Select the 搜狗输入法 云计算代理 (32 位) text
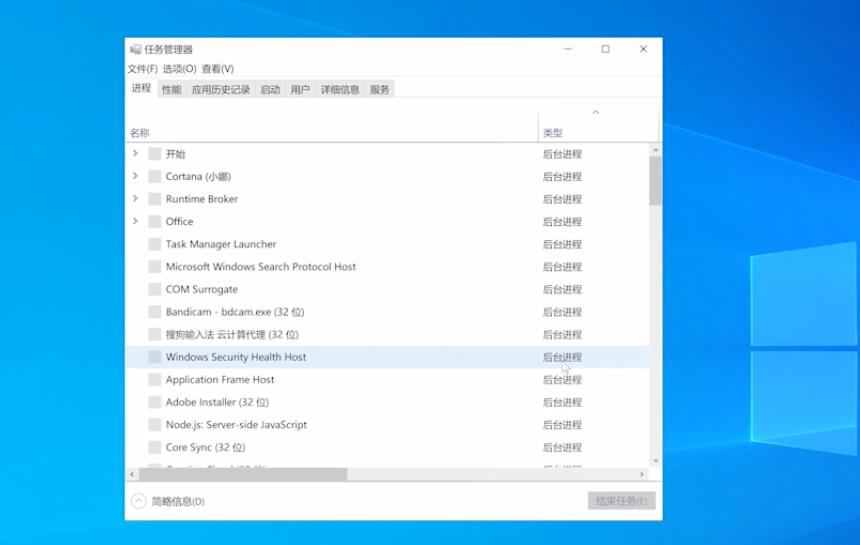The height and width of the screenshot is (545, 860). (x=232, y=334)
